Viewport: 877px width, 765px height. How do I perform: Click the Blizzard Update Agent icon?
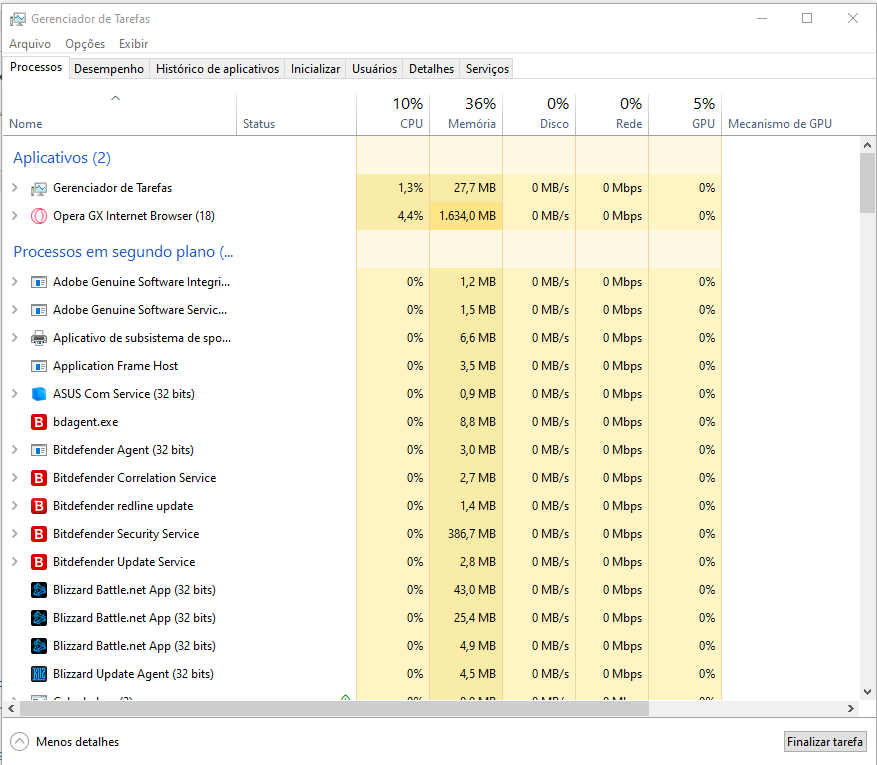39,673
